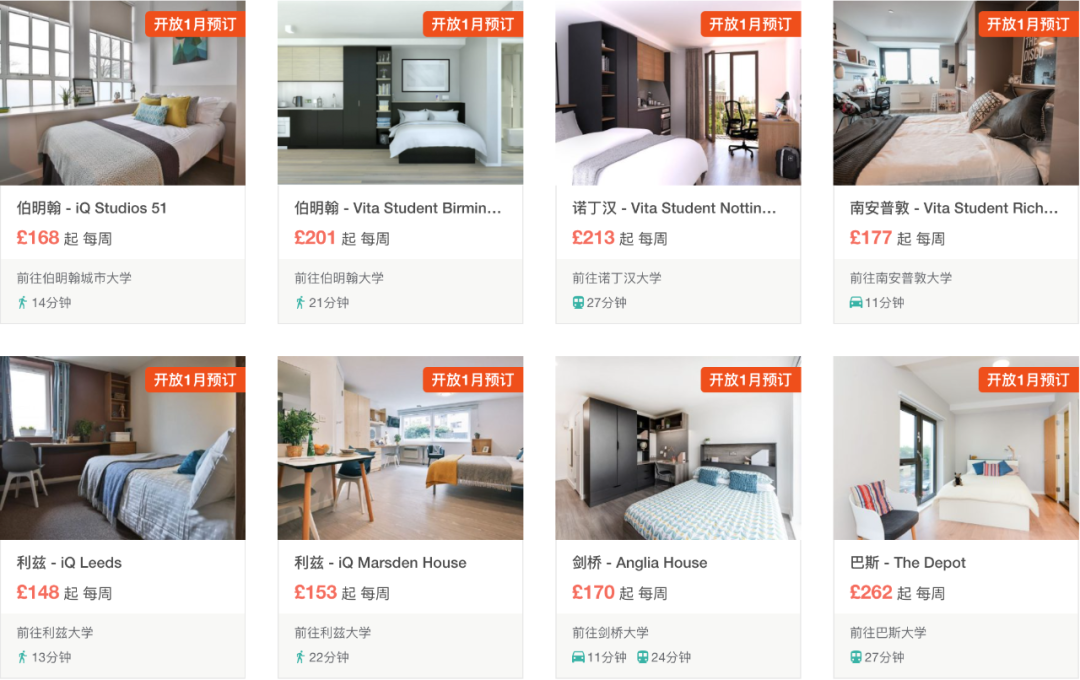Select the £262 起 每周 price
Image resolution: width=1080 pixels, height=680 pixels.
tap(897, 593)
